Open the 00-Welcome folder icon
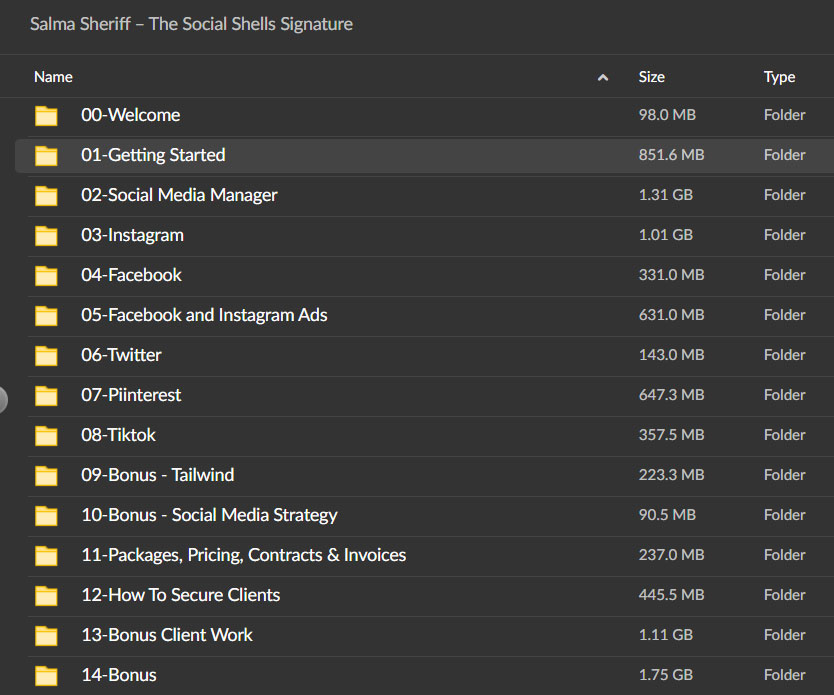This screenshot has width=834, height=695. click(46, 115)
